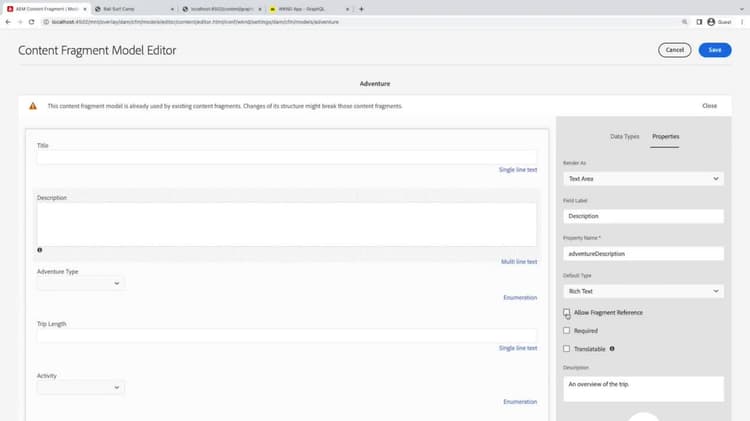Switch to the localhost content browser tab
The height and width of the screenshot is (421, 750).
point(221,9)
